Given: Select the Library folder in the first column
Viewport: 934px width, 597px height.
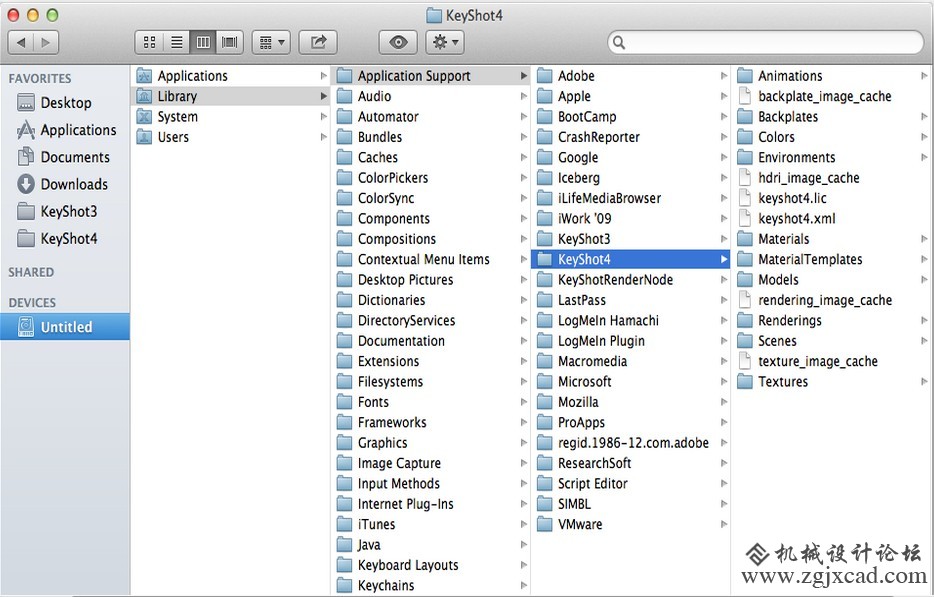Looking at the screenshot, I should tap(230, 96).
